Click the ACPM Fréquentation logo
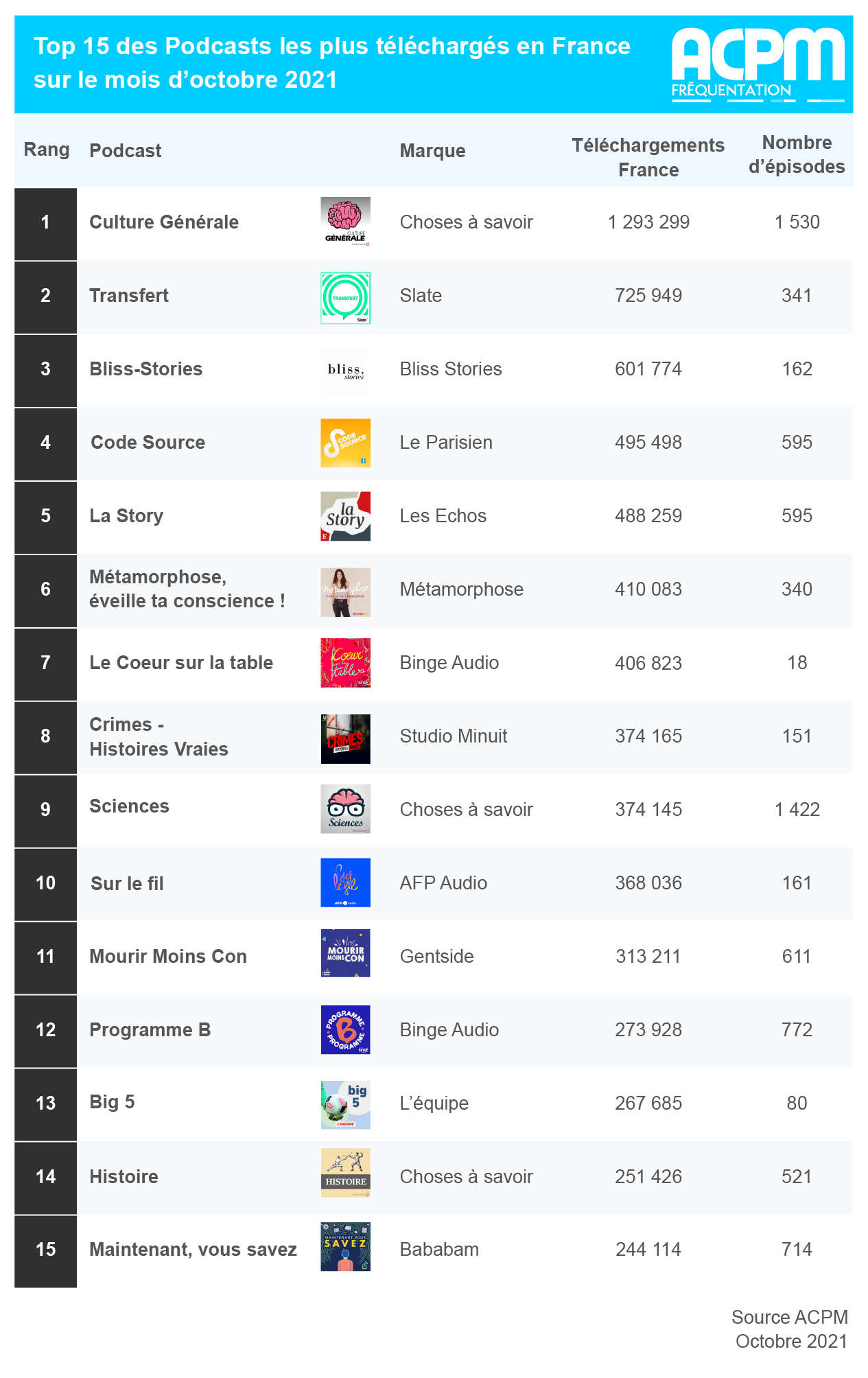The image size is (868, 1378). pos(758,65)
